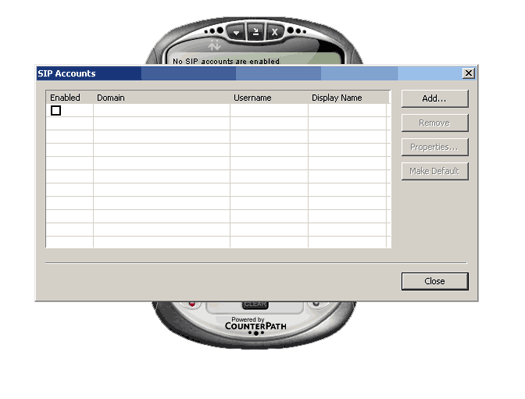The height and width of the screenshot is (399, 525).
Task: Close the dialog with the Close button
Action: point(435,281)
